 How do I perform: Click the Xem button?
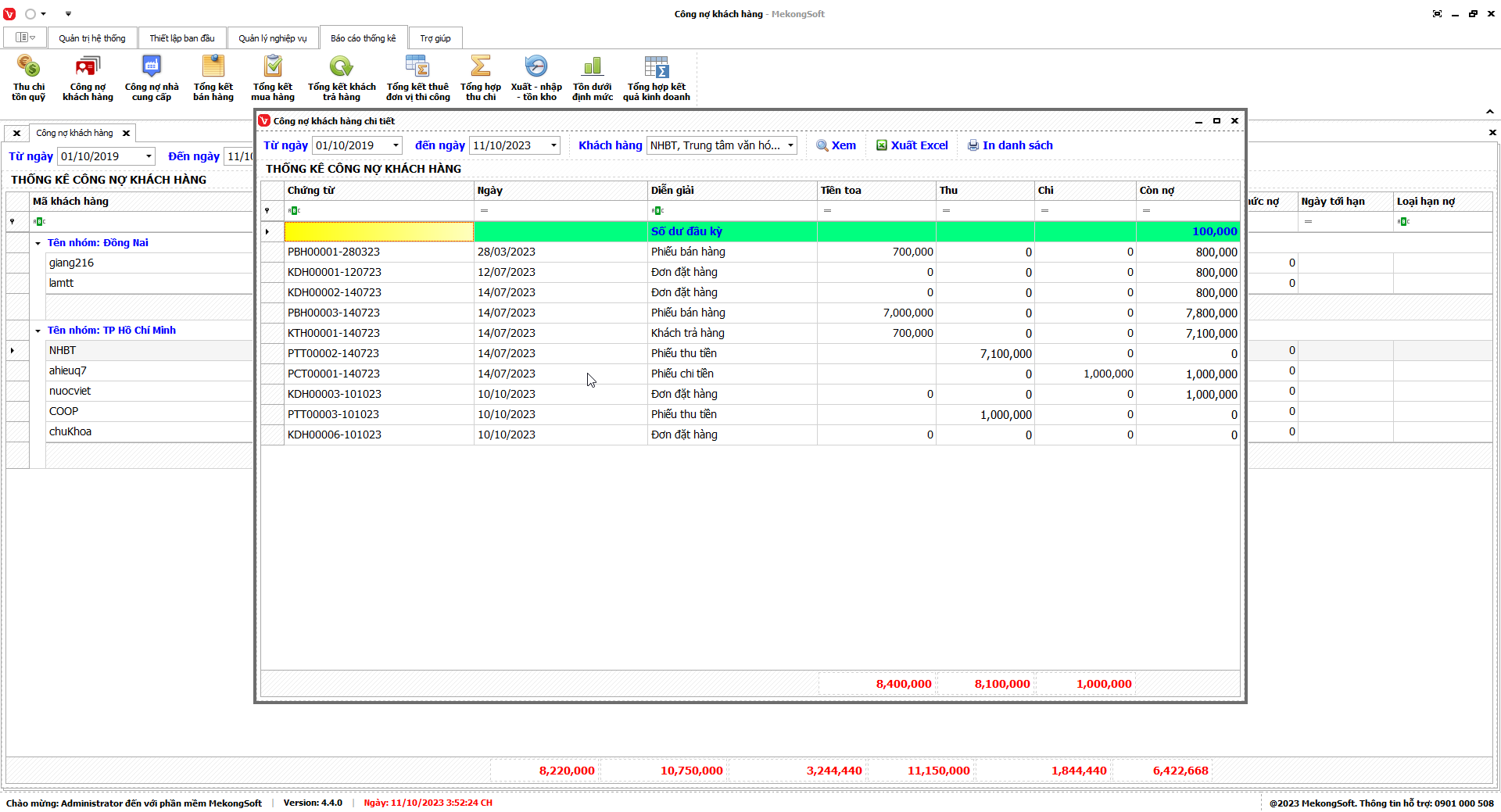pos(836,145)
